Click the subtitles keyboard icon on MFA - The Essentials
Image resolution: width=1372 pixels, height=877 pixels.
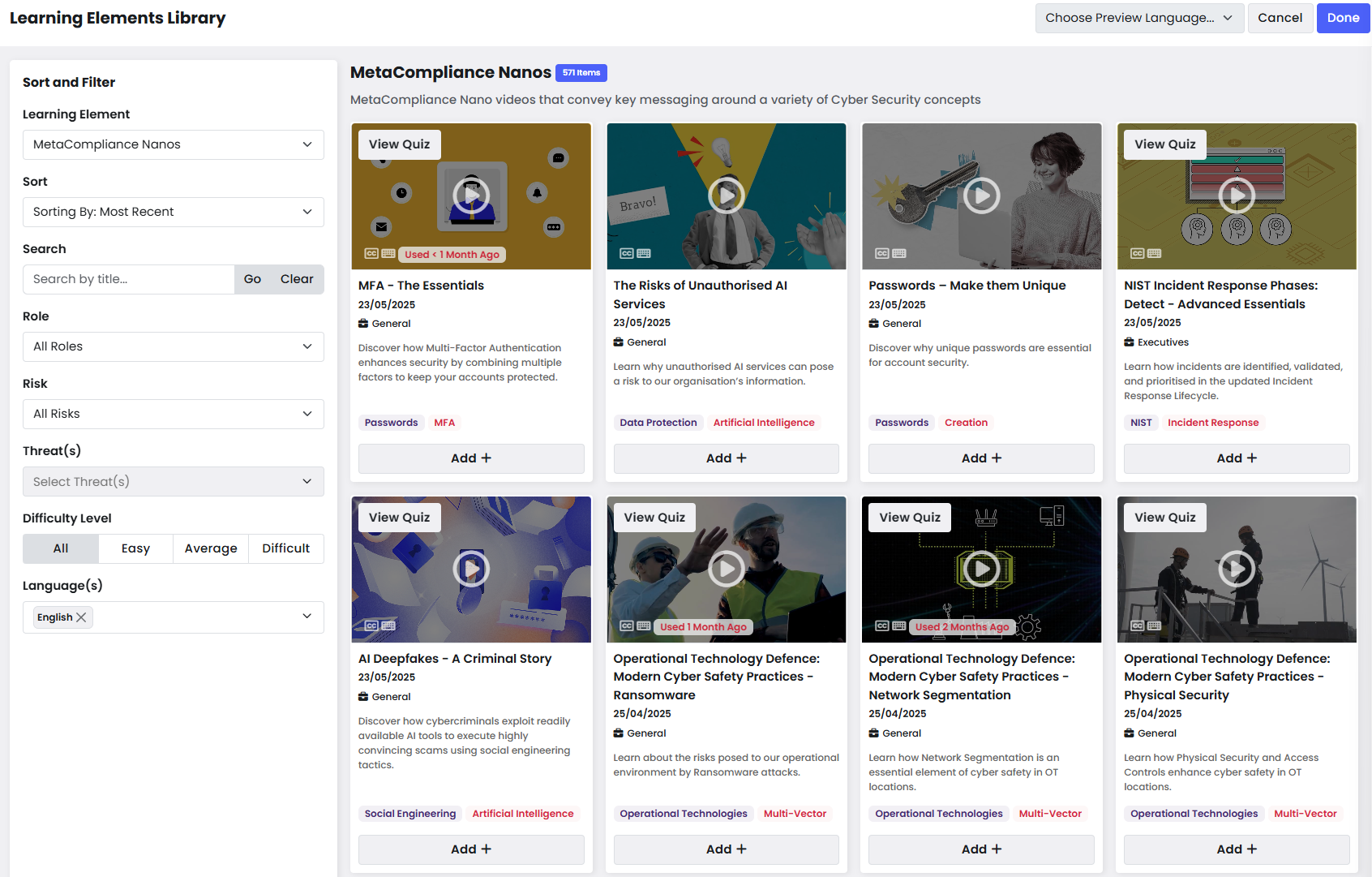pyautogui.click(x=388, y=254)
